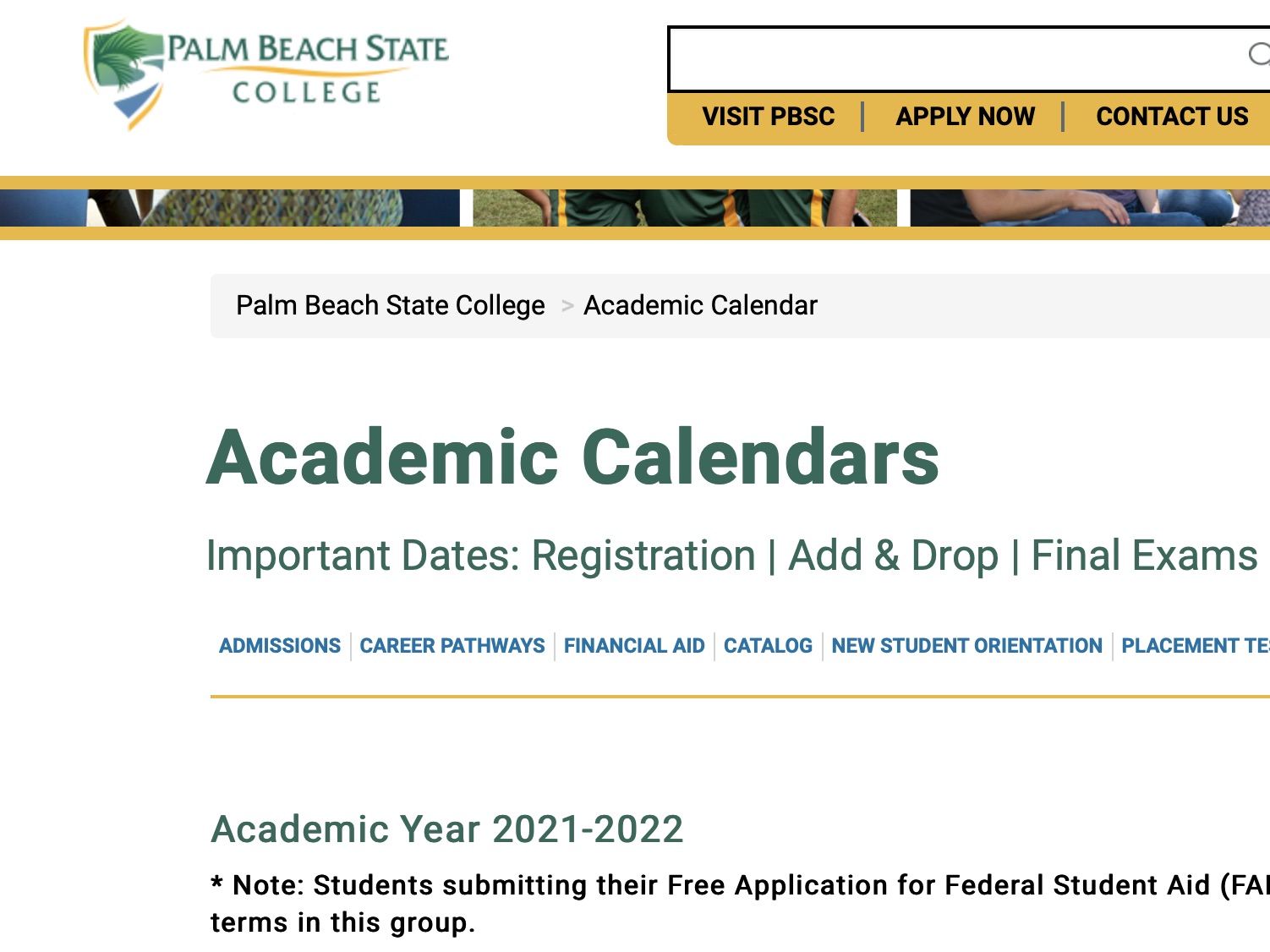Click the Academic Calendar breadcrumb
Screen dimensions: 1270x952
tap(700, 305)
